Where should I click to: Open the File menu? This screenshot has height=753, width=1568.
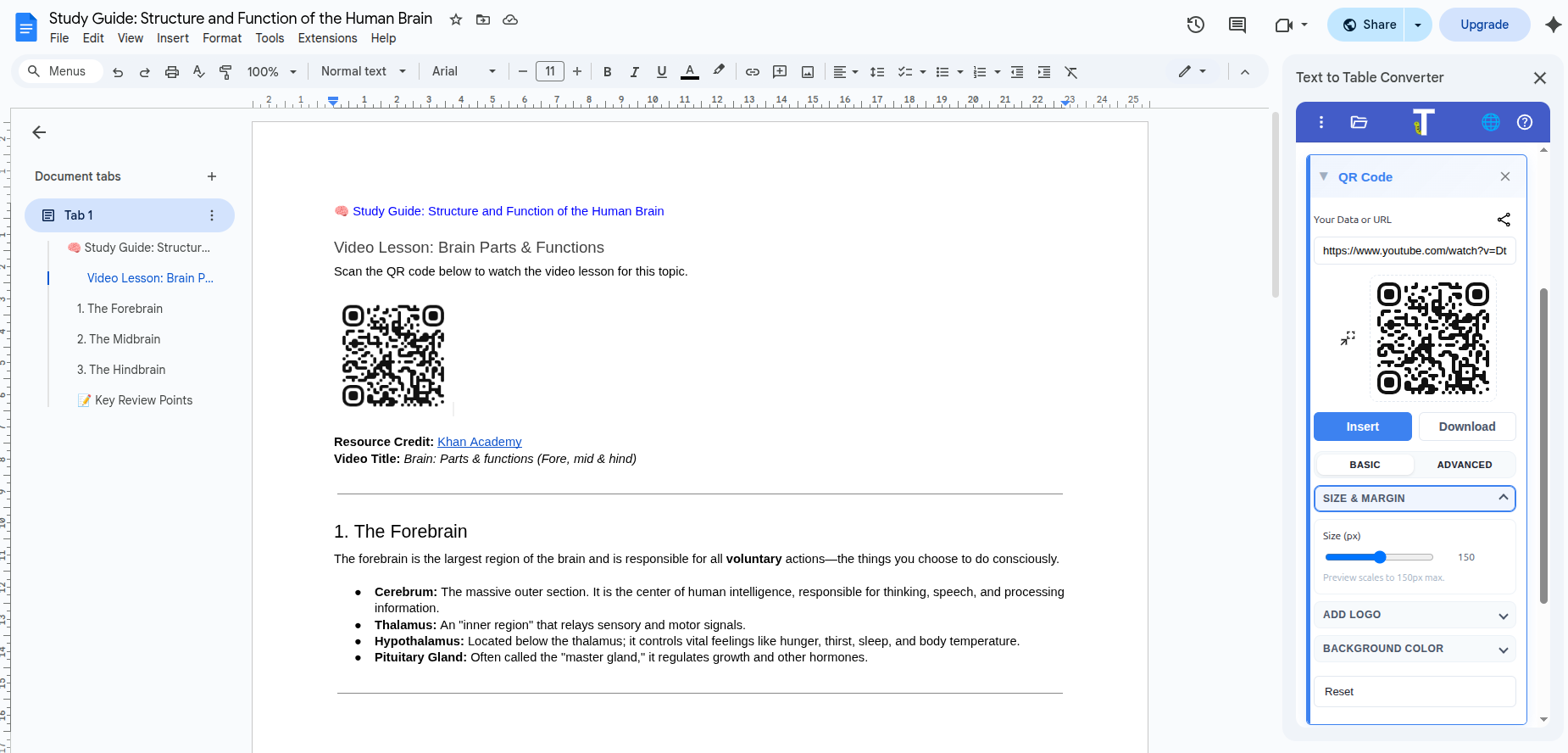[x=59, y=38]
